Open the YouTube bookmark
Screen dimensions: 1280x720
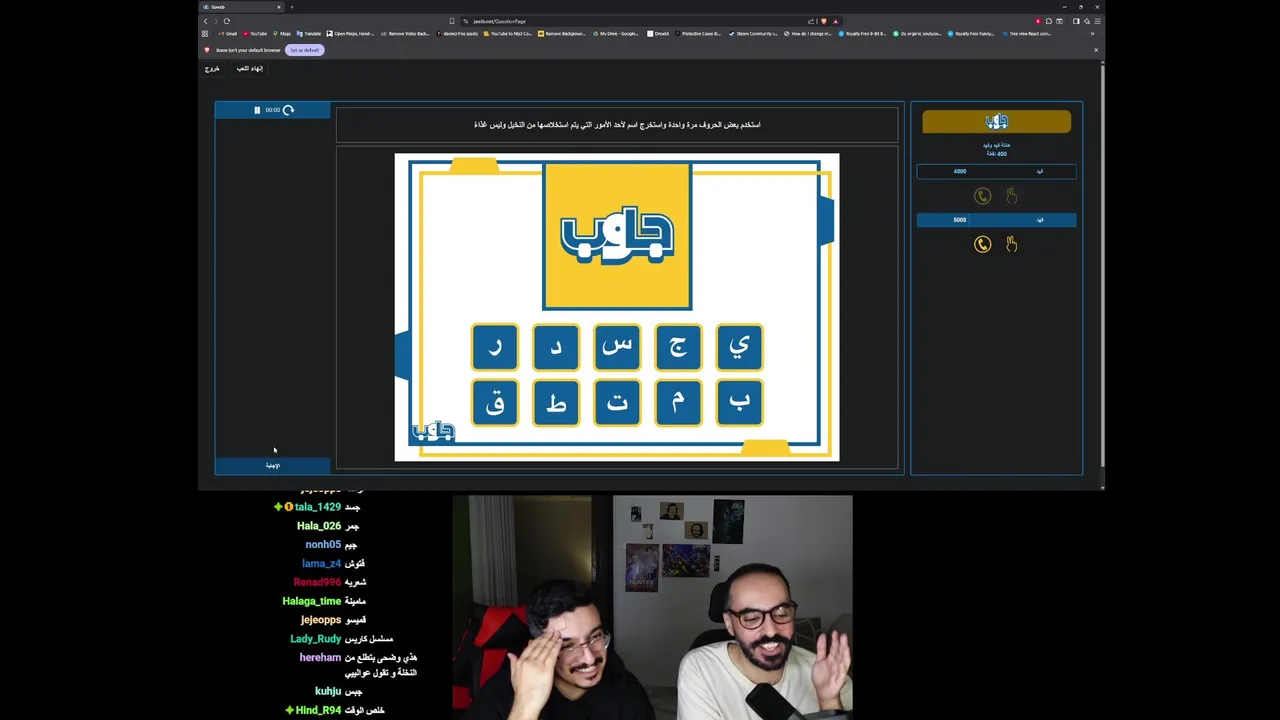click(x=255, y=34)
